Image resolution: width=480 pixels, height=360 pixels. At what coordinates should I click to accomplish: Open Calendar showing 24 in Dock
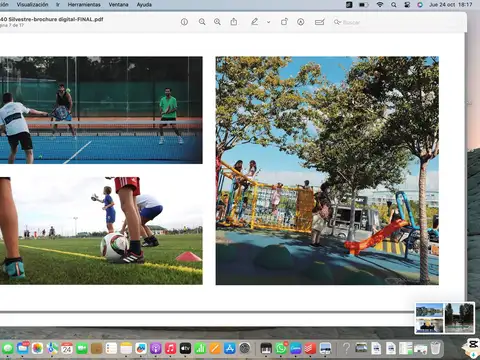(67, 349)
